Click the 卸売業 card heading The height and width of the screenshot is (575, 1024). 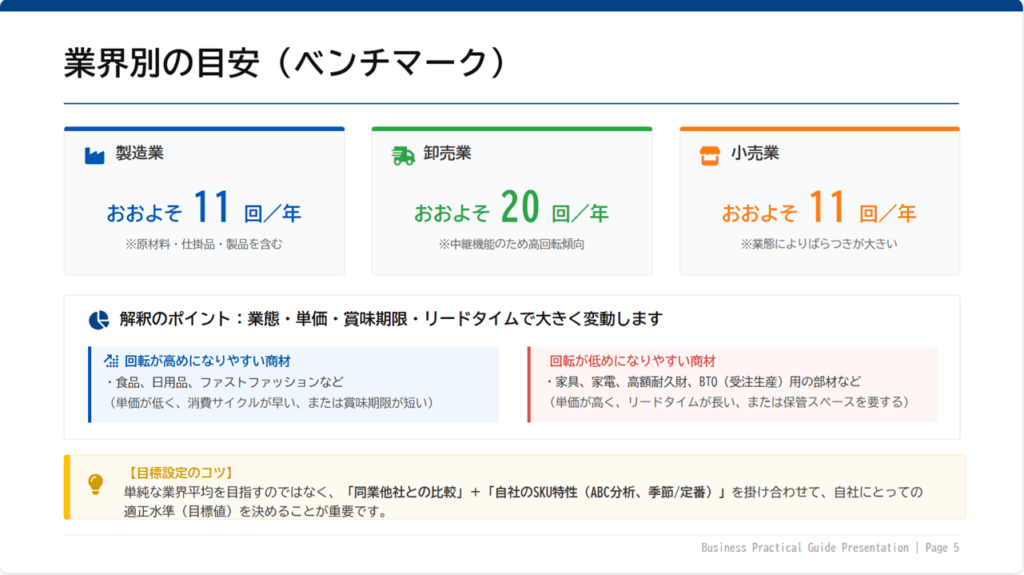point(447,153)
